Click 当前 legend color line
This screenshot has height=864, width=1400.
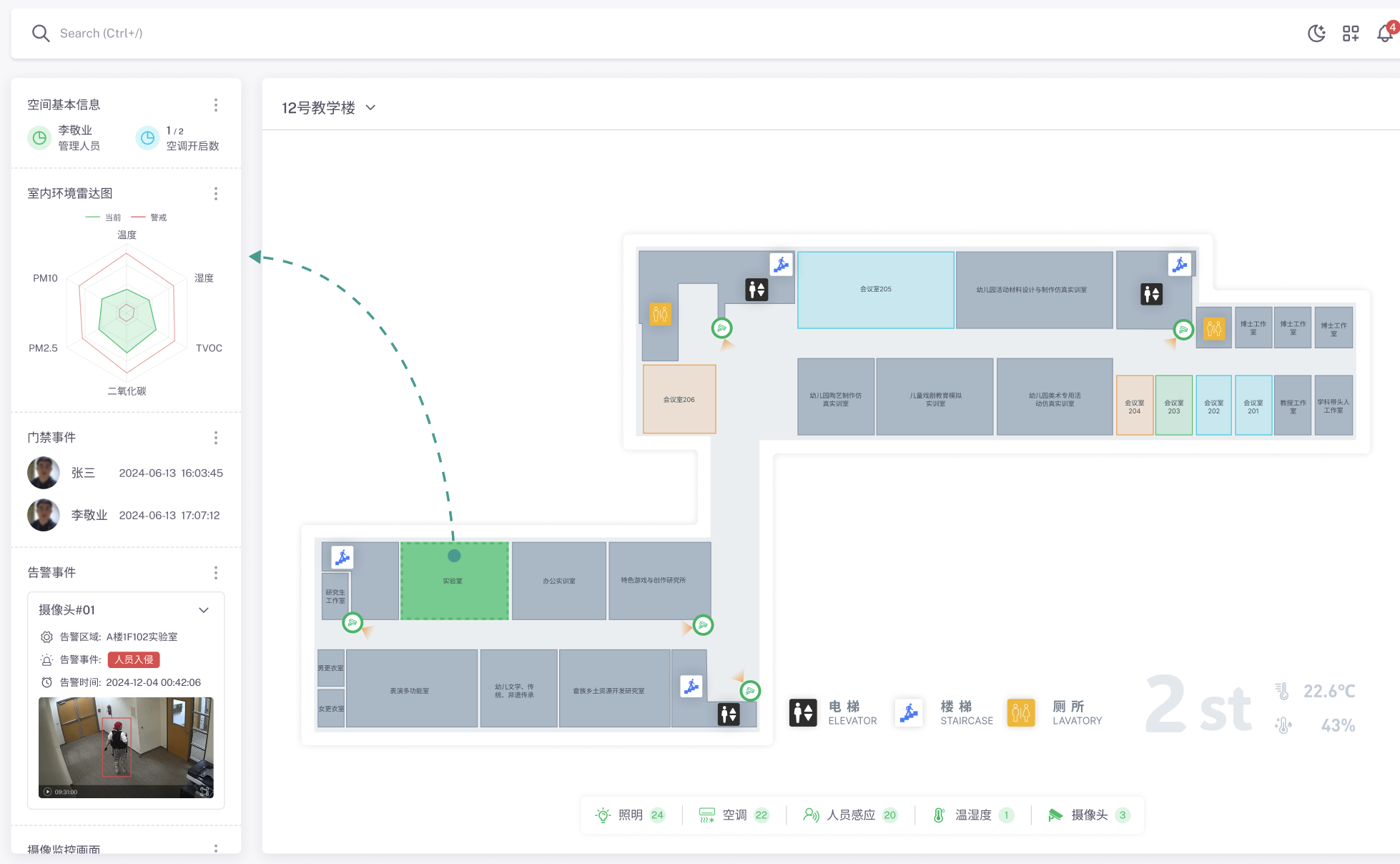click(x=93, y=217)
